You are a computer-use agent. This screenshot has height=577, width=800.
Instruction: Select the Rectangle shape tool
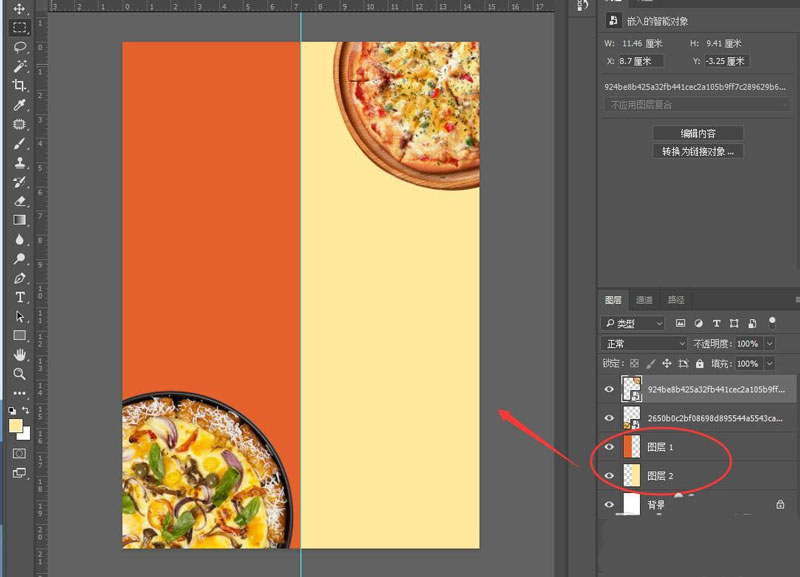coord(19,335)
